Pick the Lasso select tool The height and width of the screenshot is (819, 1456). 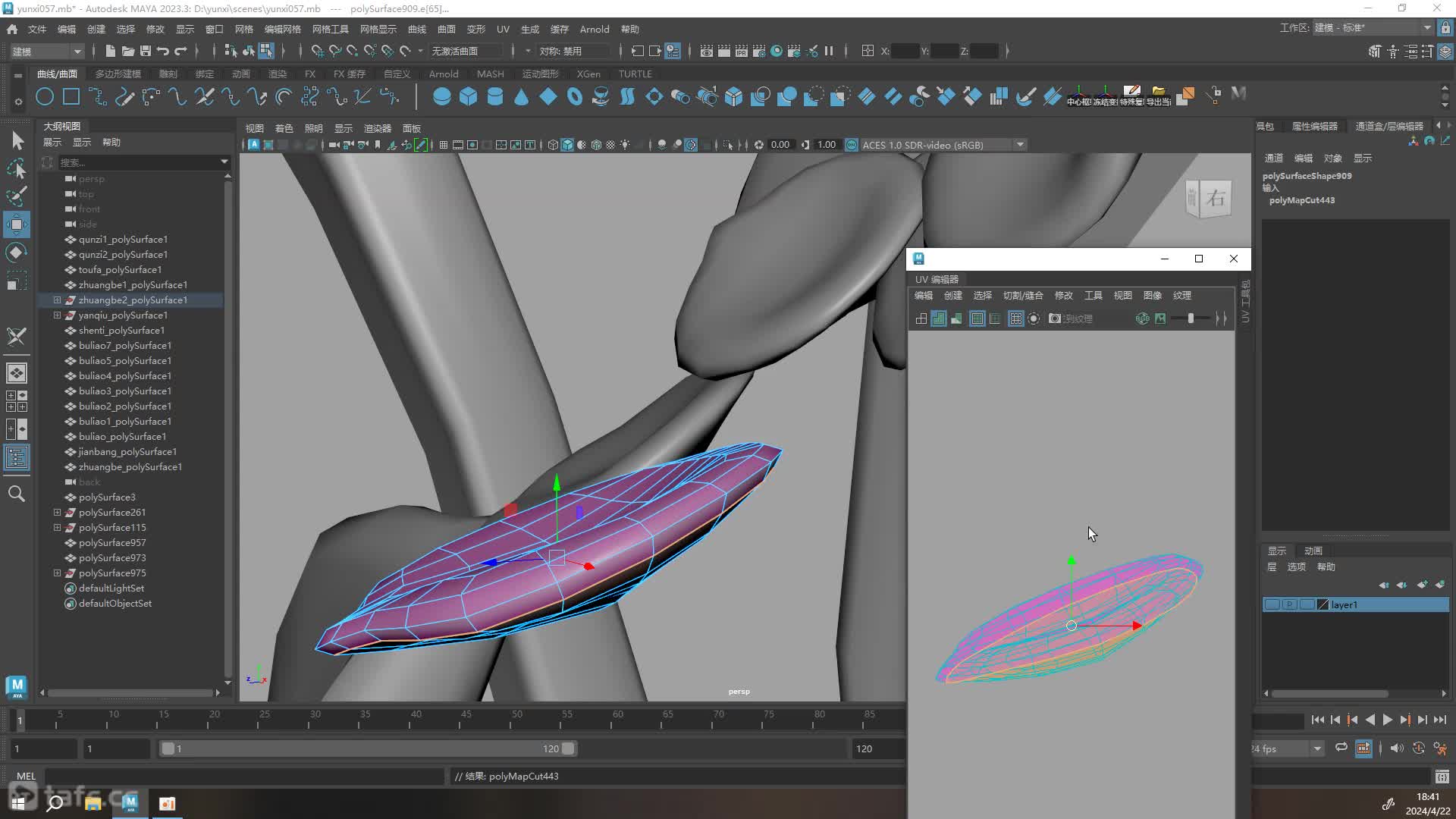click(17, 168)
